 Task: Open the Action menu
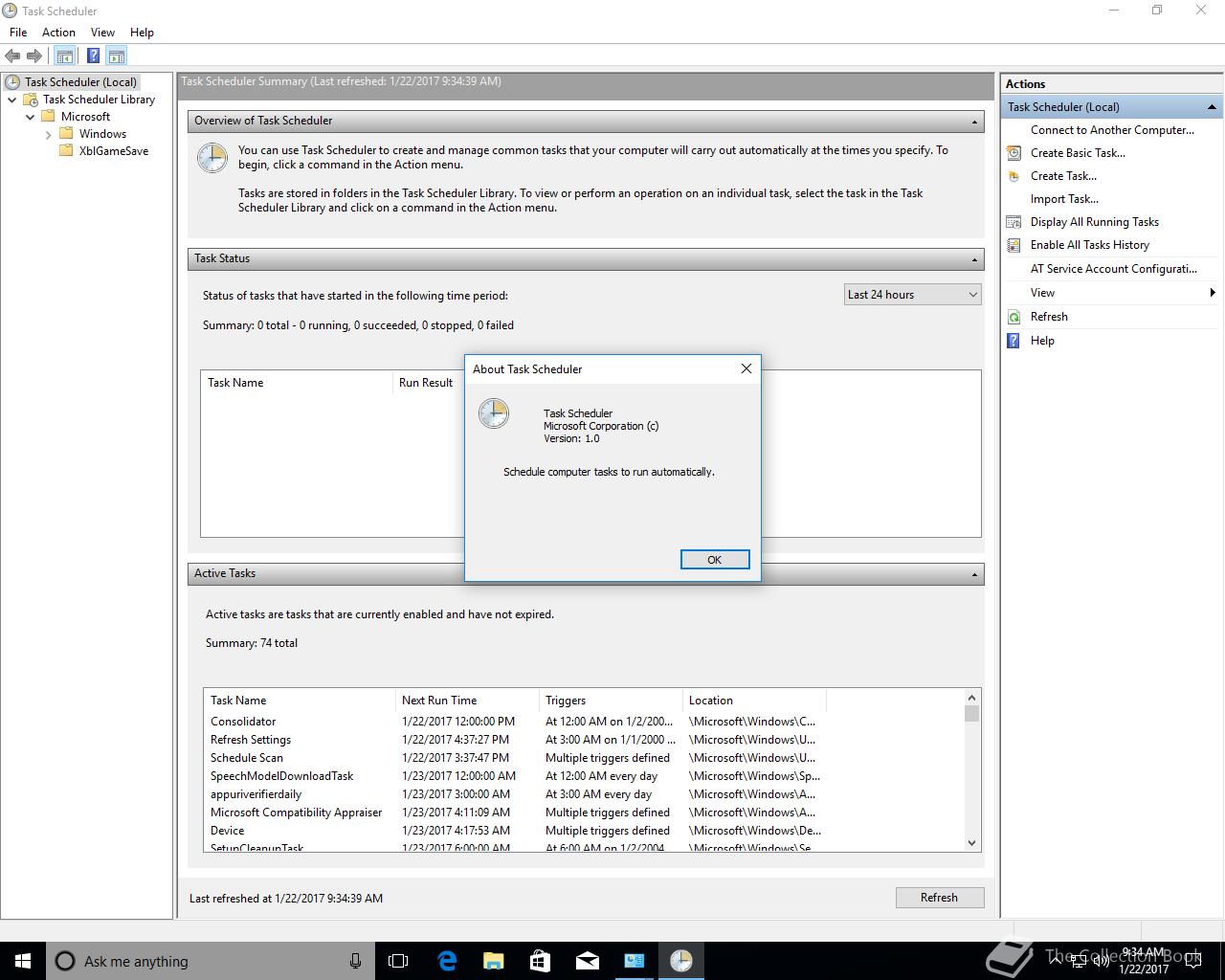[x=58, y=33]
